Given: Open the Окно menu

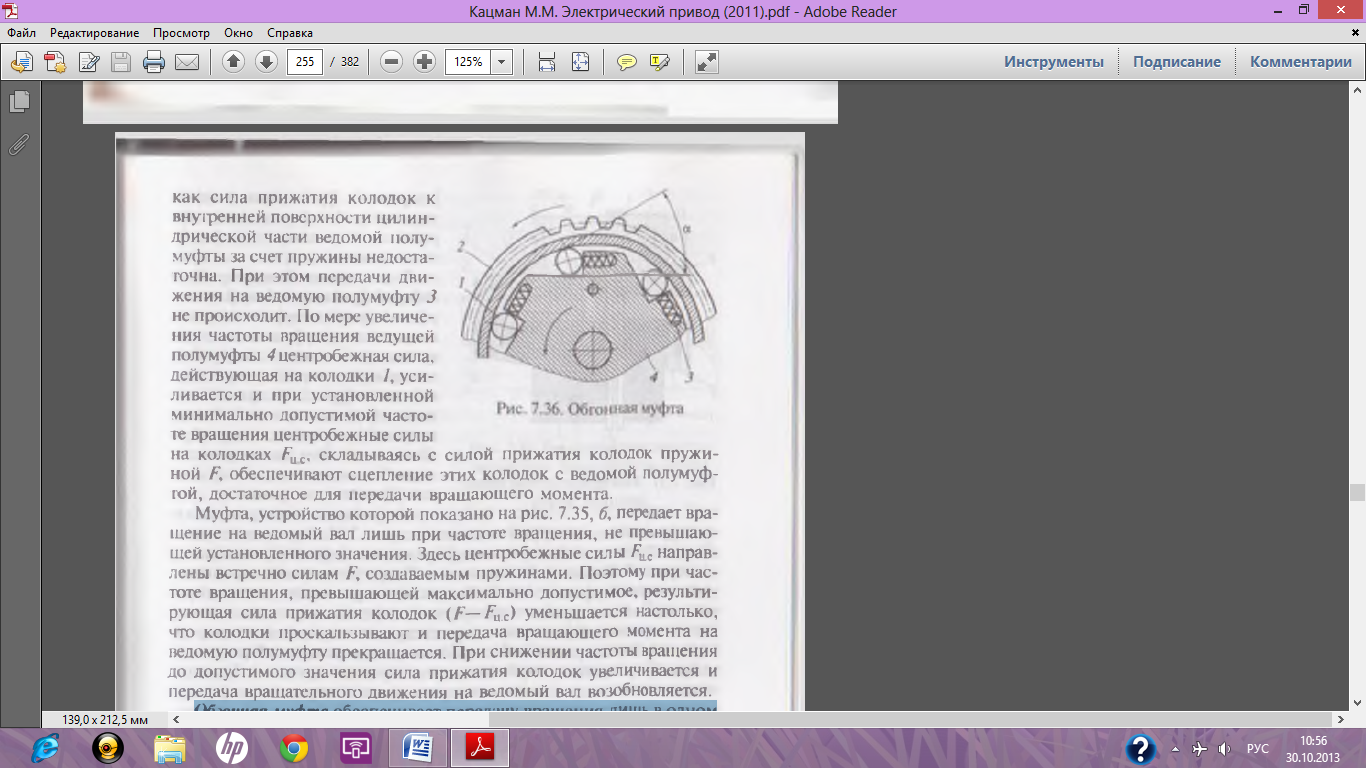Looking at the screenshot, I should coord(238,33).
